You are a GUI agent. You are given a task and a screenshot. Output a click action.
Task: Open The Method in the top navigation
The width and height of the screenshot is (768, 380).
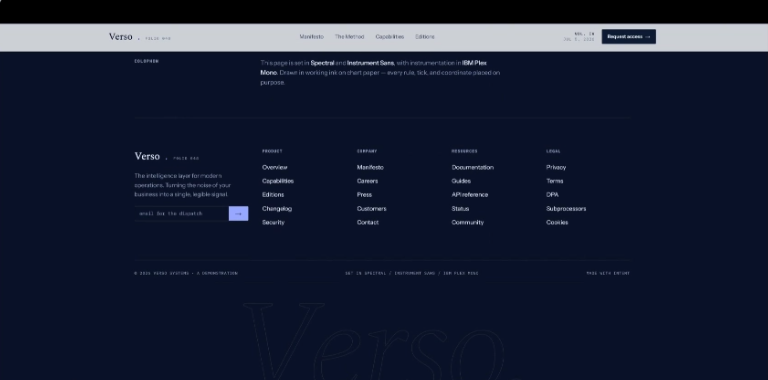[x=349, y=37]
